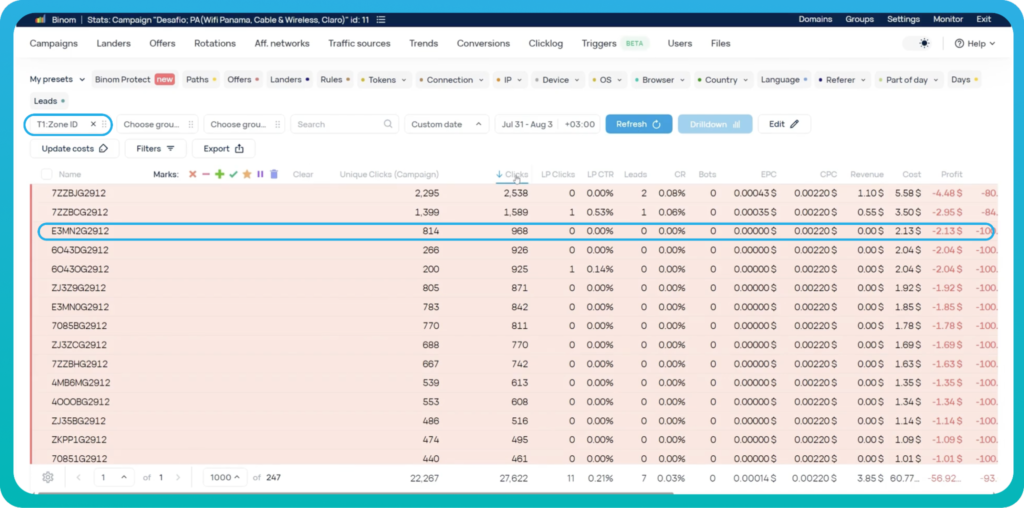The image size is (1024, 508).
Task: Open the Trends tab
Action: tap(424, 44)
